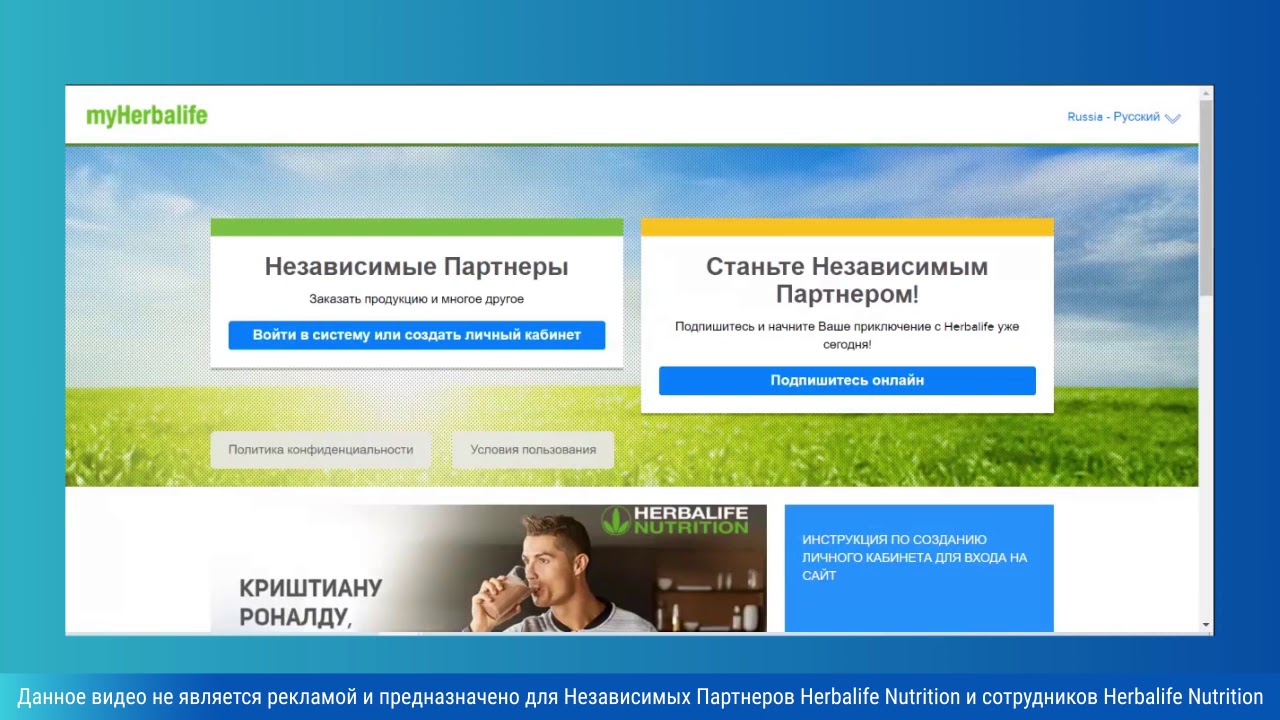Click the Подпишитесь онлайн button
This screenshot has height=720, width=1280.
[847, 380]
